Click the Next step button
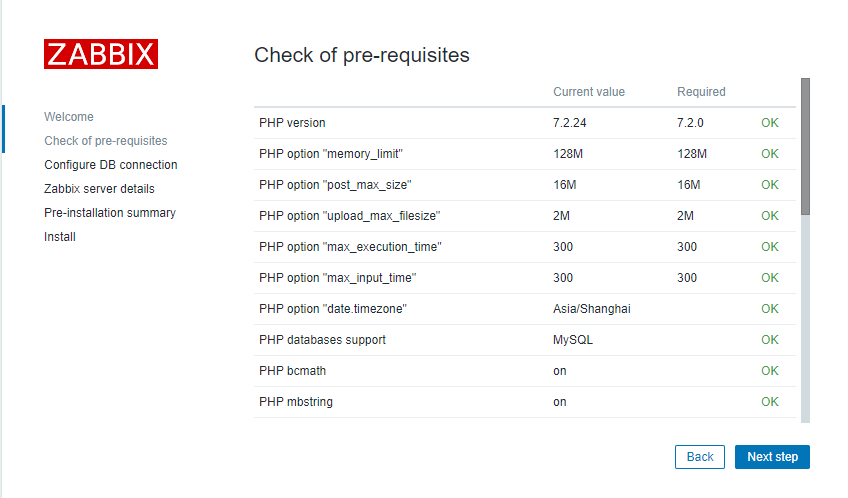 coord(772,457)
